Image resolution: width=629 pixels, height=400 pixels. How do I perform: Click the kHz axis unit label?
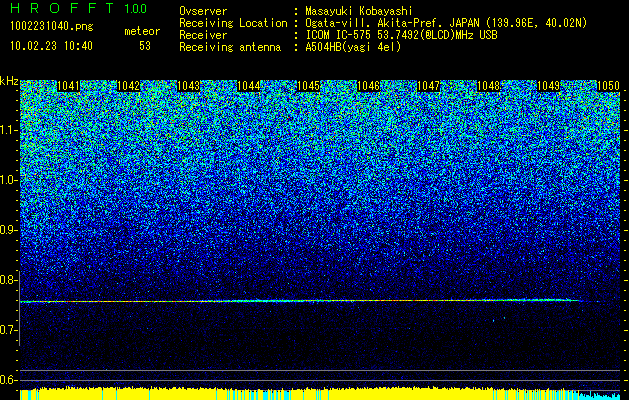pyautogui.click(x=9, y=81)
